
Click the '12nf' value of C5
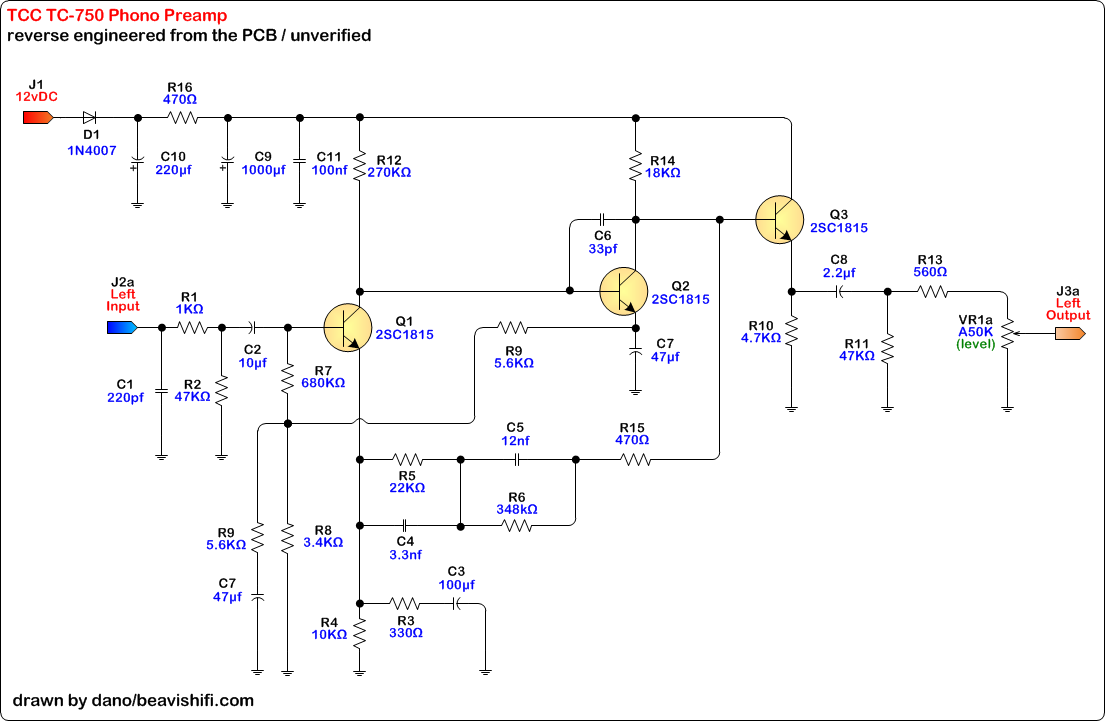[x=515, y=440]
